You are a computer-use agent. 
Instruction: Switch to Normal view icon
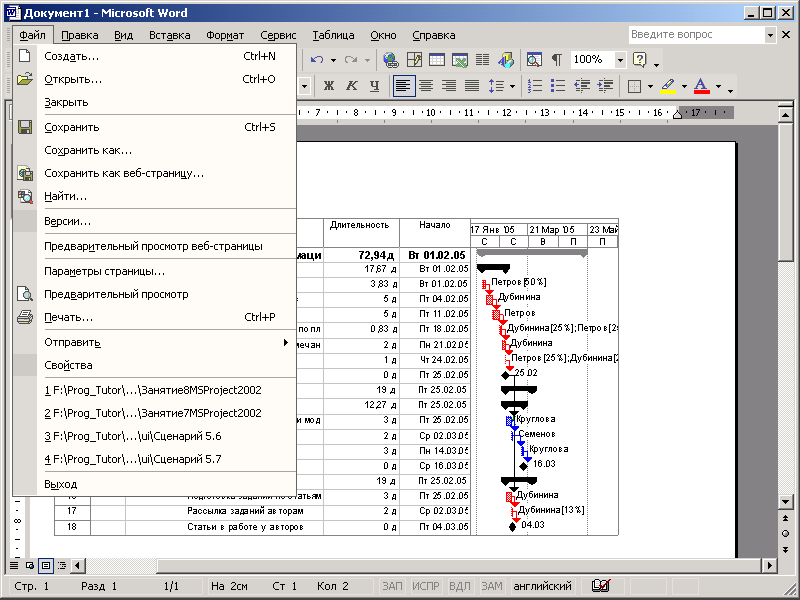click(14, 565)
